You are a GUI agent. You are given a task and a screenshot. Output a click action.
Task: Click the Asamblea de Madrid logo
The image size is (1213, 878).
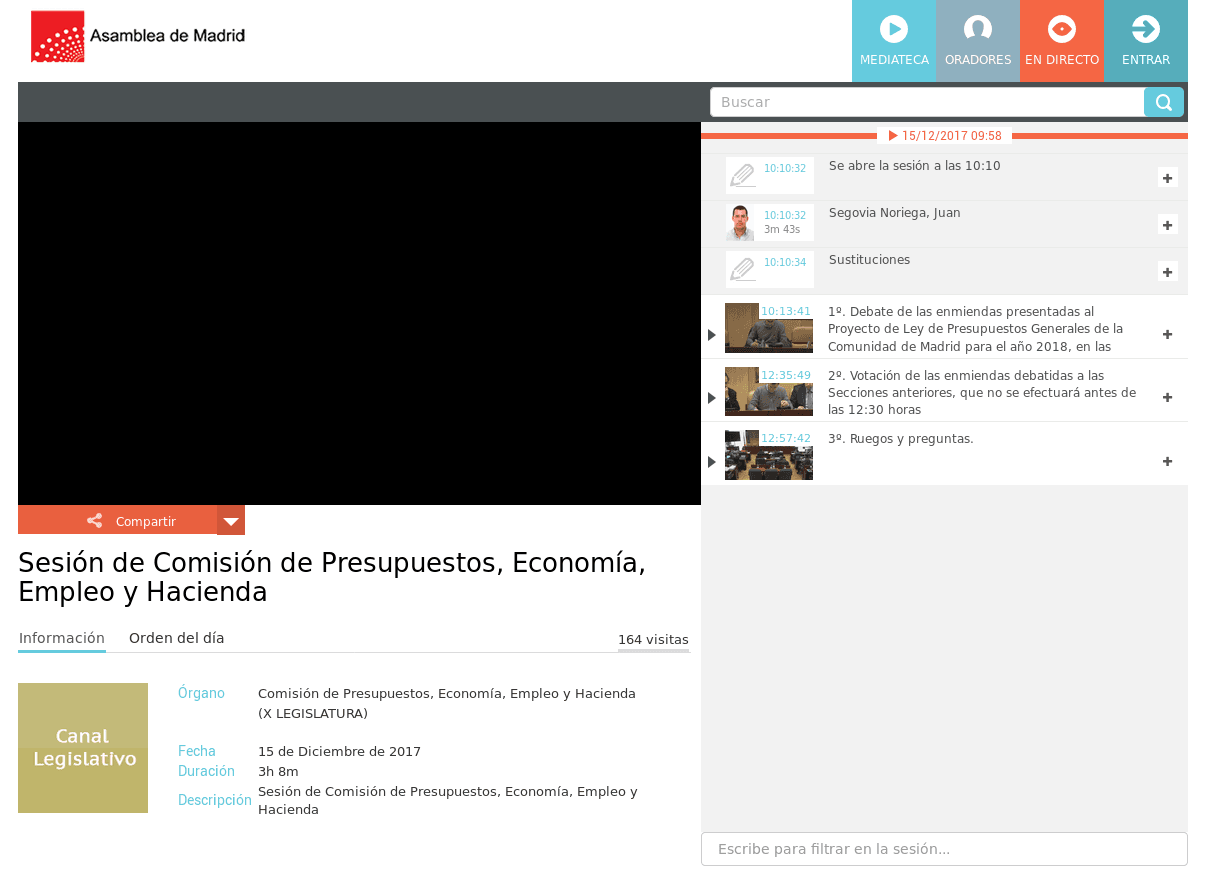138,37
